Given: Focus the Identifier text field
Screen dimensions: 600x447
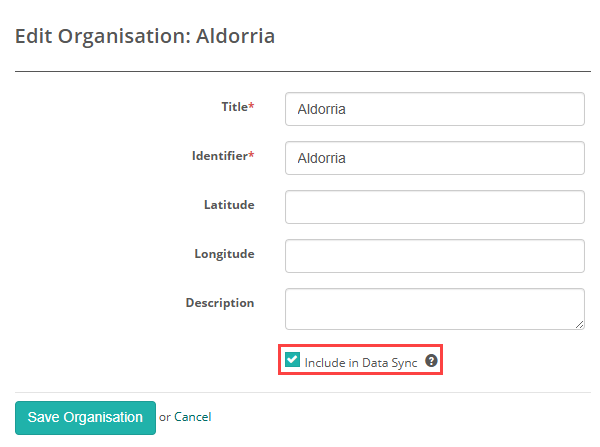Looking at the screenshot, I should tap(434, 158).
